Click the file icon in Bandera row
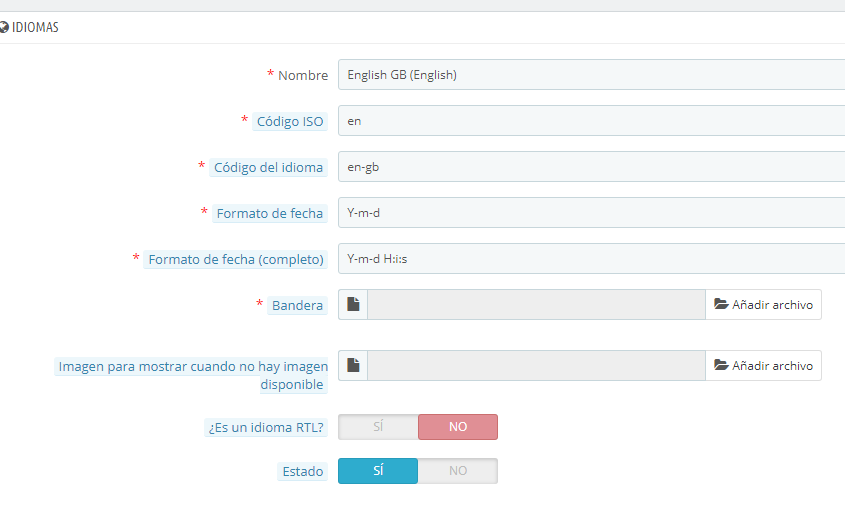Image resolution: width=845 pixels, height=514 pixels. 353,305
